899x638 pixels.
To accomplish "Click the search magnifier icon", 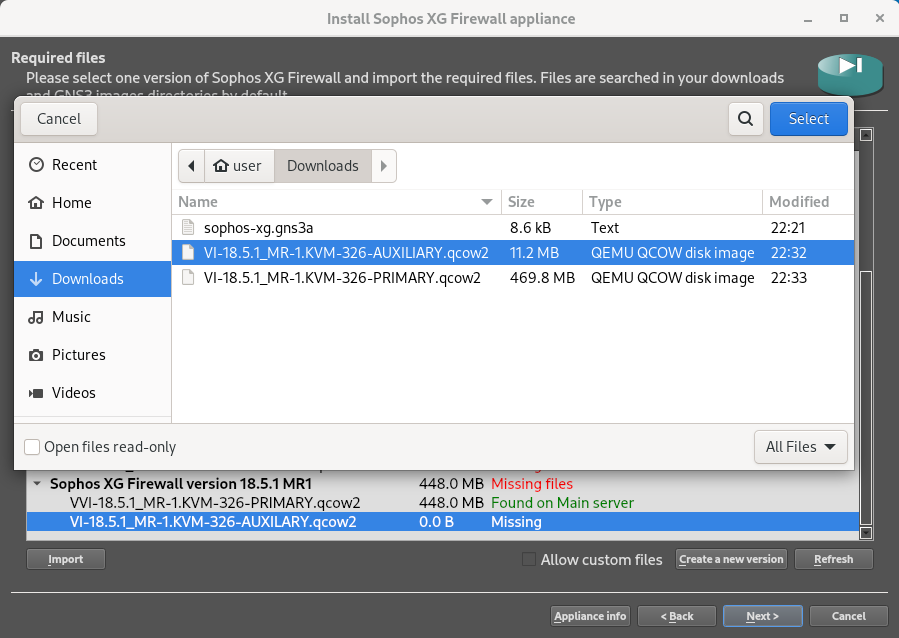I will [745, 119].
